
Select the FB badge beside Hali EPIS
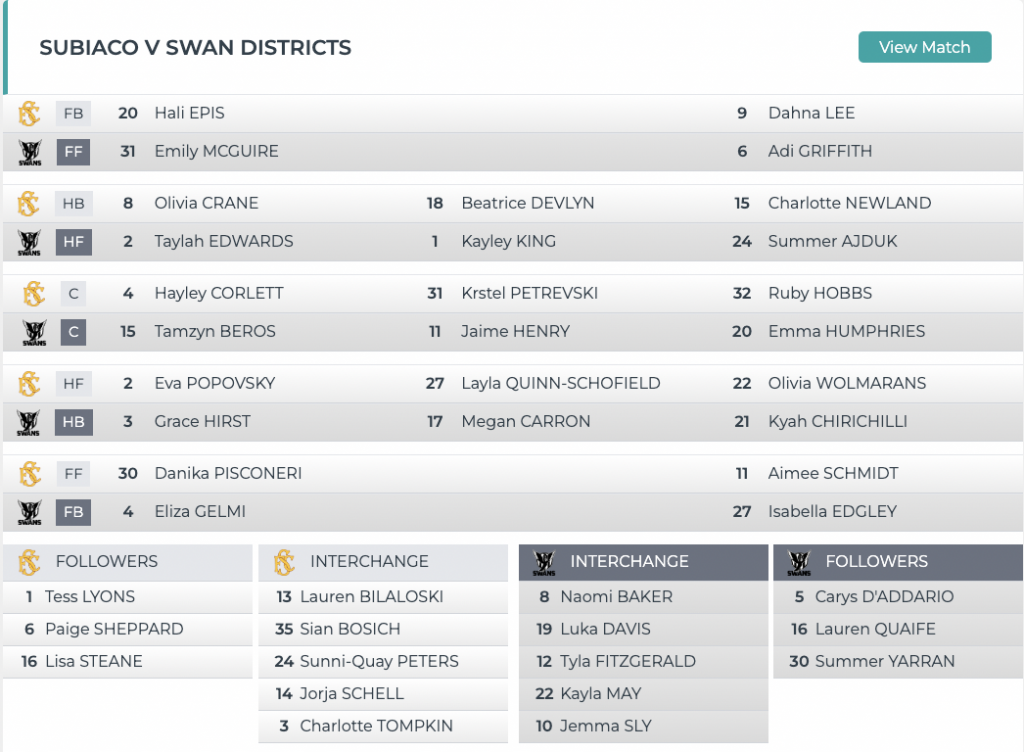[73, 113]
